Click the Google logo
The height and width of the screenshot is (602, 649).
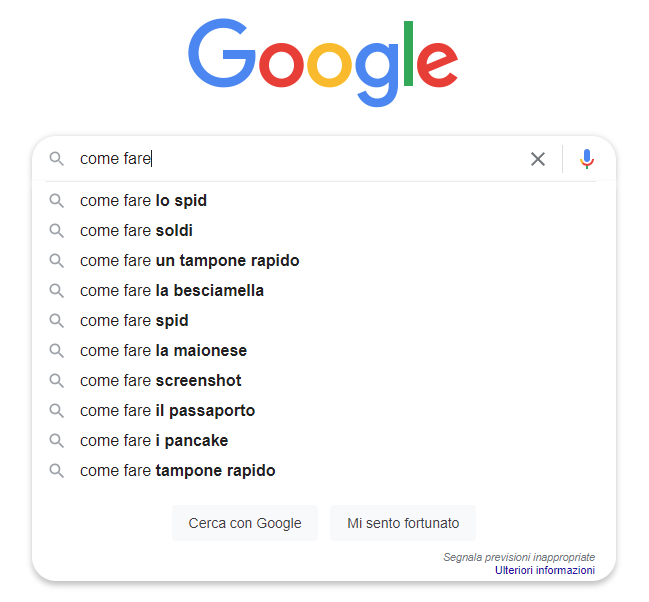(323, 64)
